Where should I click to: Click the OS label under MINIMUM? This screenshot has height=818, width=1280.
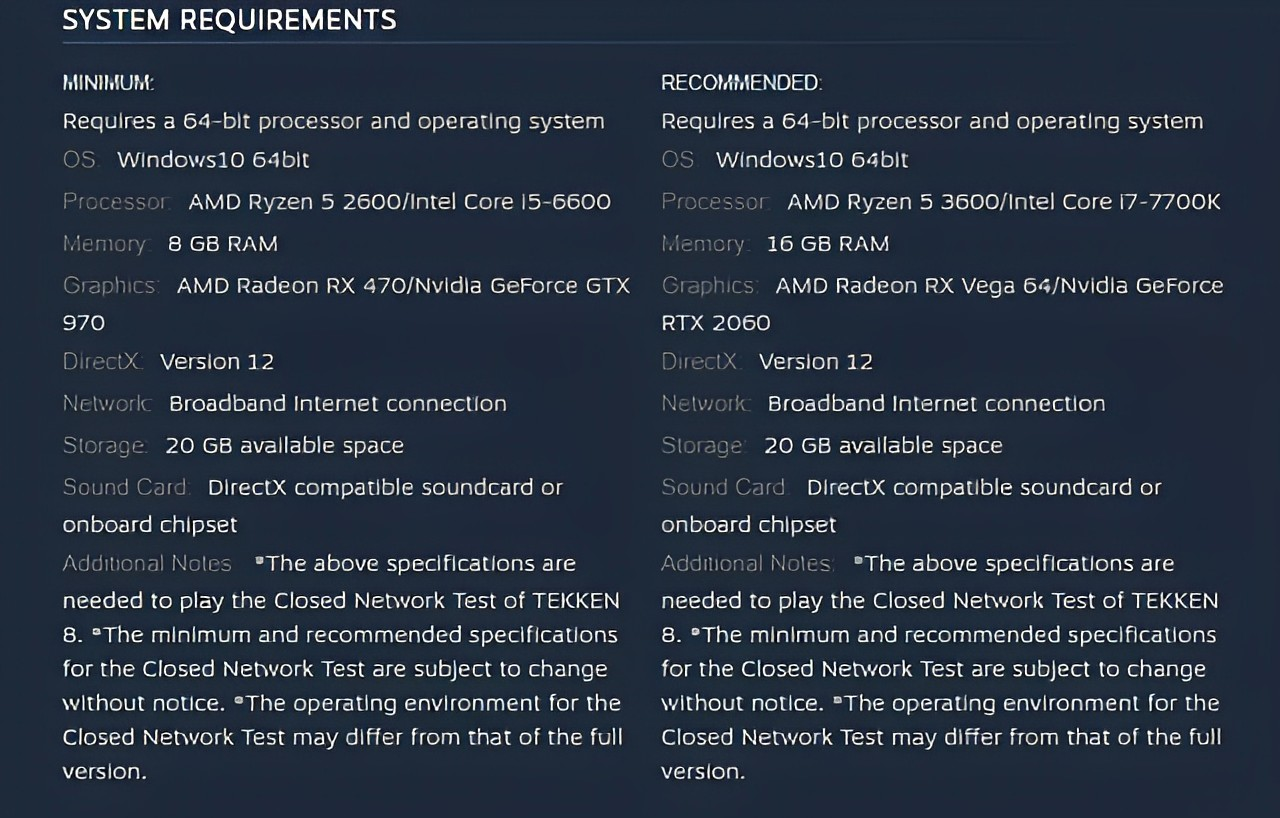point(81,160)
